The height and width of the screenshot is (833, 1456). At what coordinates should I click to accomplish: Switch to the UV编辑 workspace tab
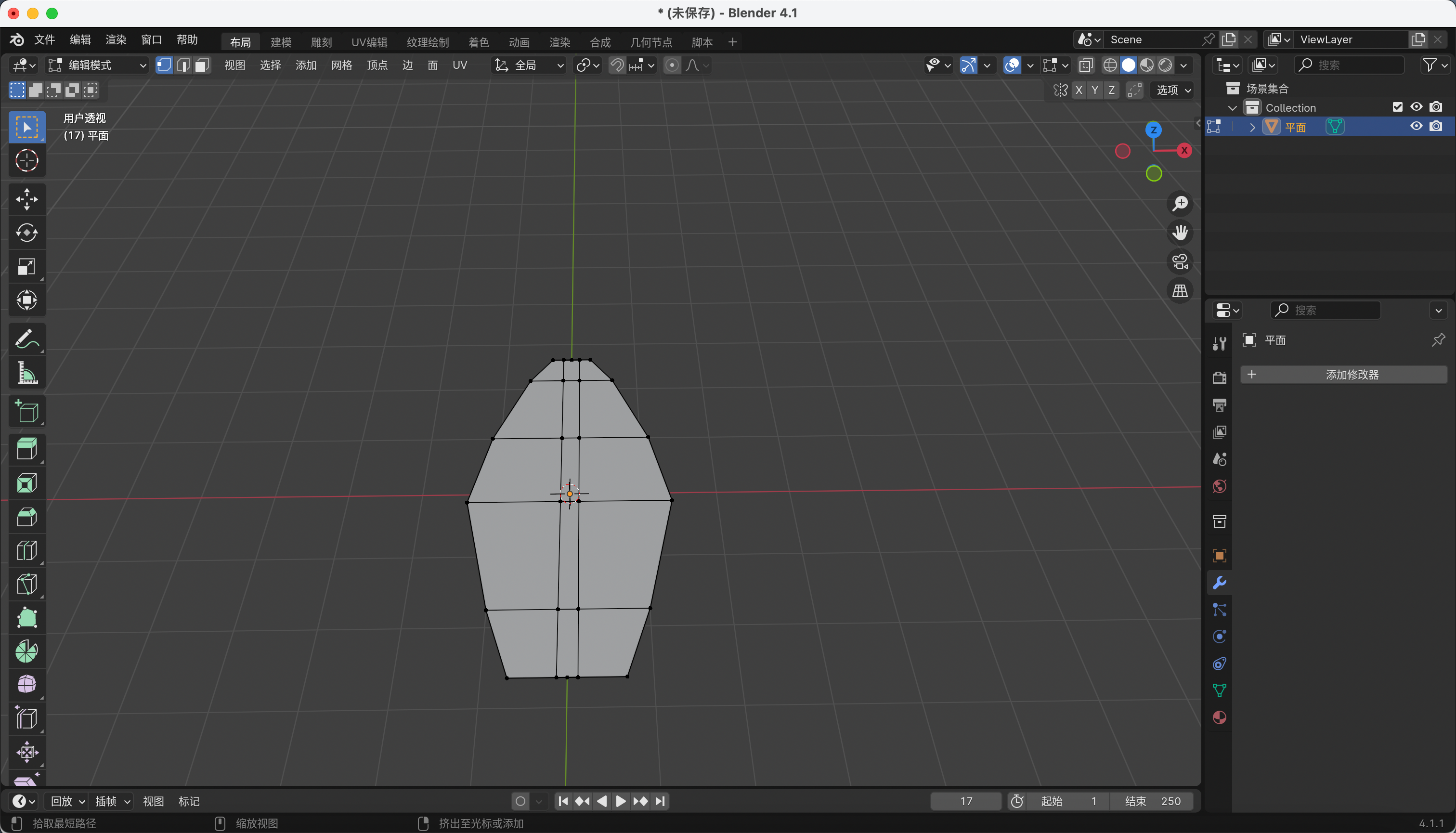[369, 42]
